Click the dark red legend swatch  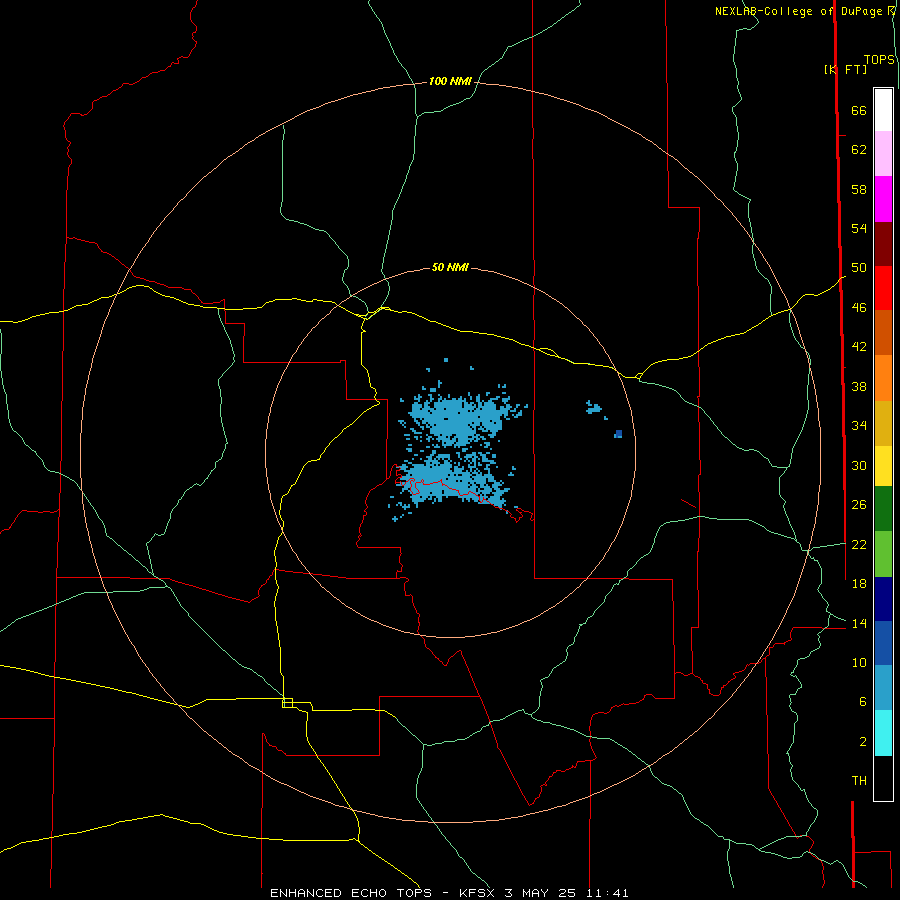[x=883, y=243]
